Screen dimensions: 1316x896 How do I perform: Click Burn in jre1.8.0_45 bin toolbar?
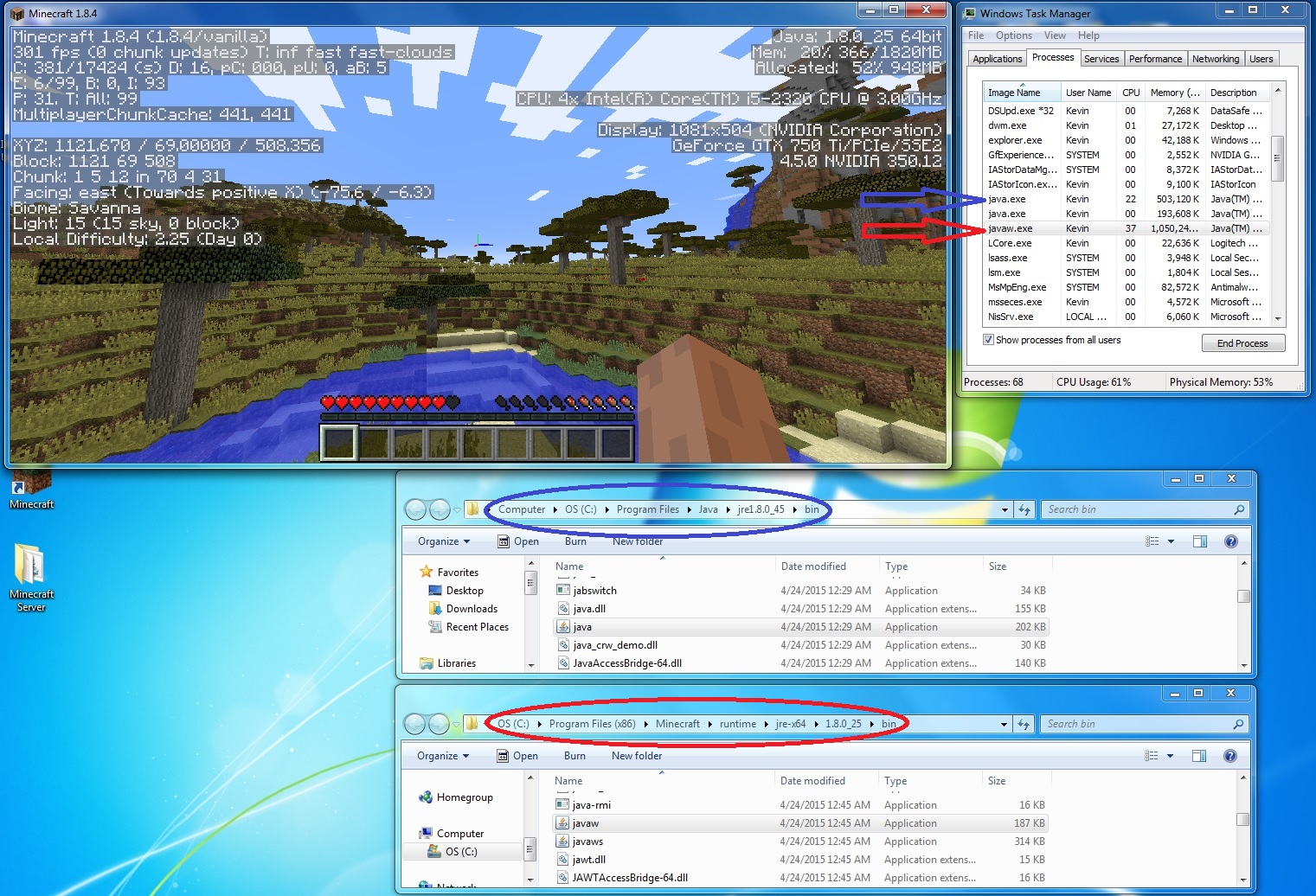point(575,541)
